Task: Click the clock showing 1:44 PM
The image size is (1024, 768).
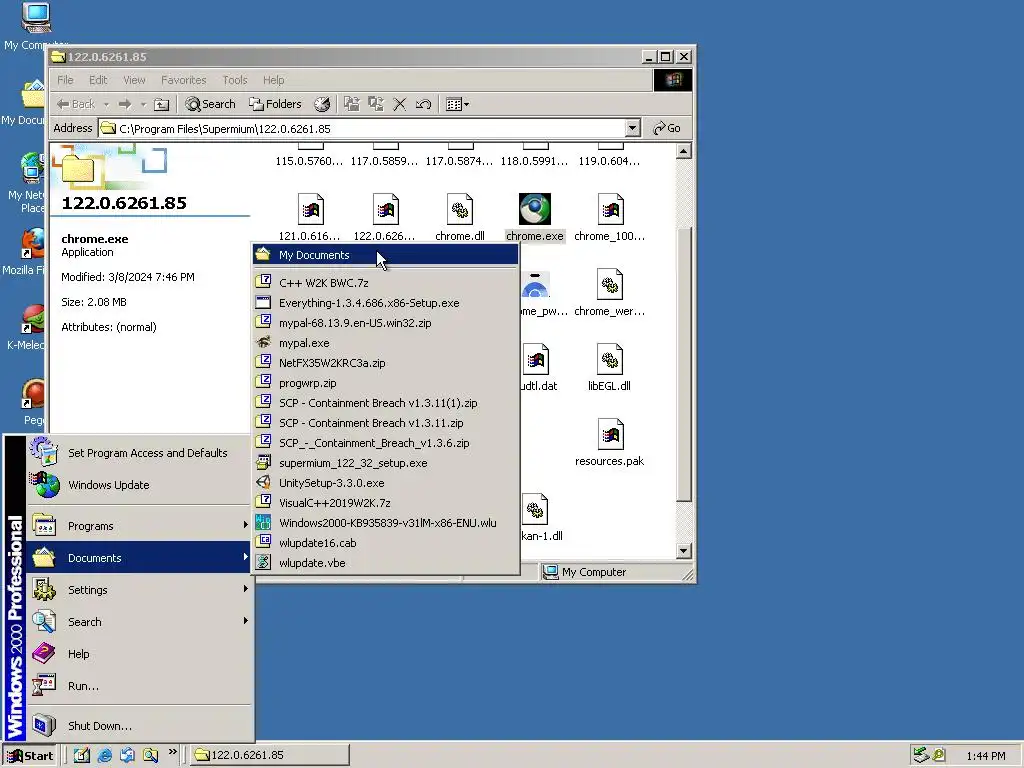Action: pos(985,756)
